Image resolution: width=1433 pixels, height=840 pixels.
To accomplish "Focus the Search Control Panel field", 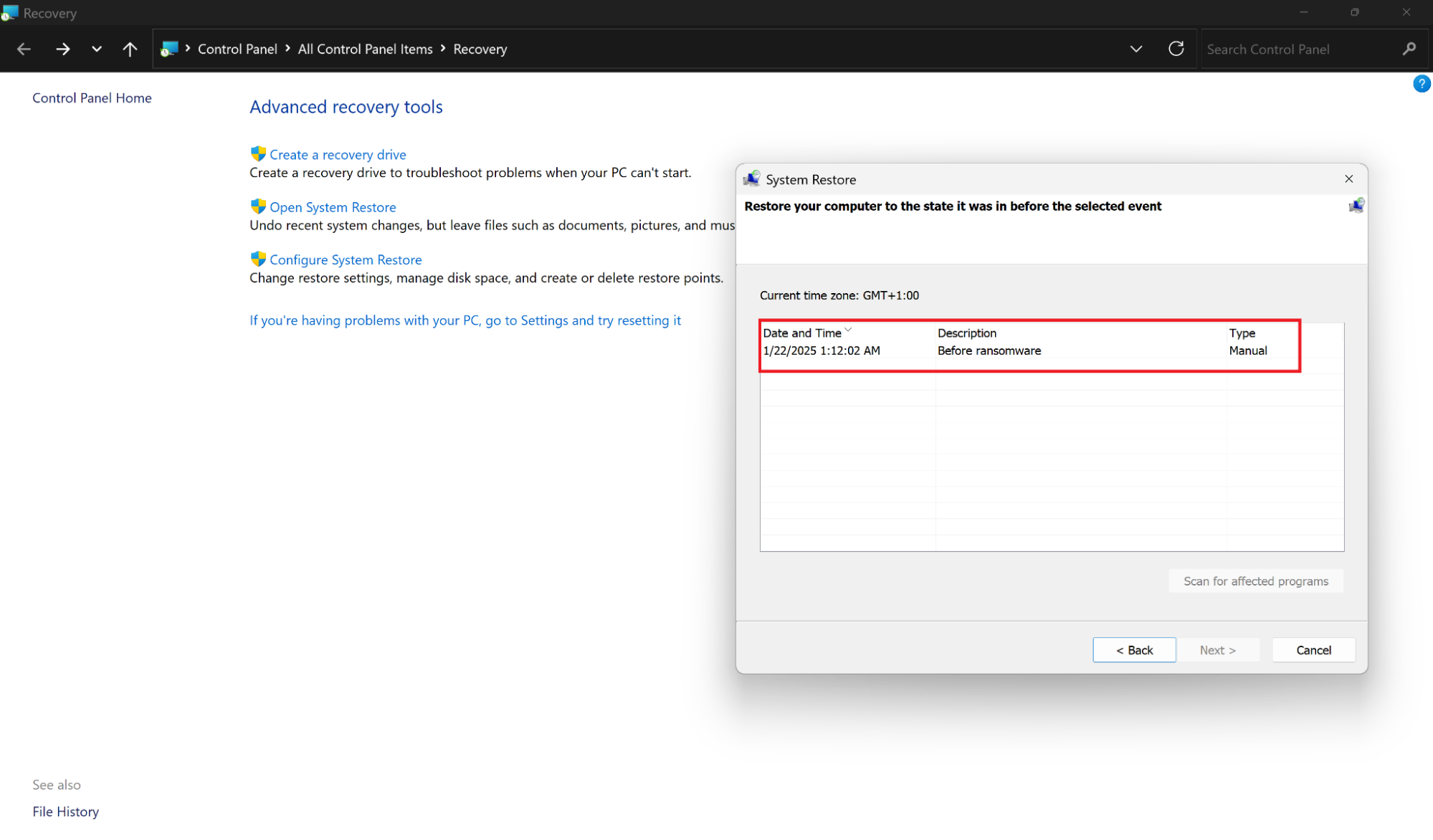I will [x=1301, y=49].
